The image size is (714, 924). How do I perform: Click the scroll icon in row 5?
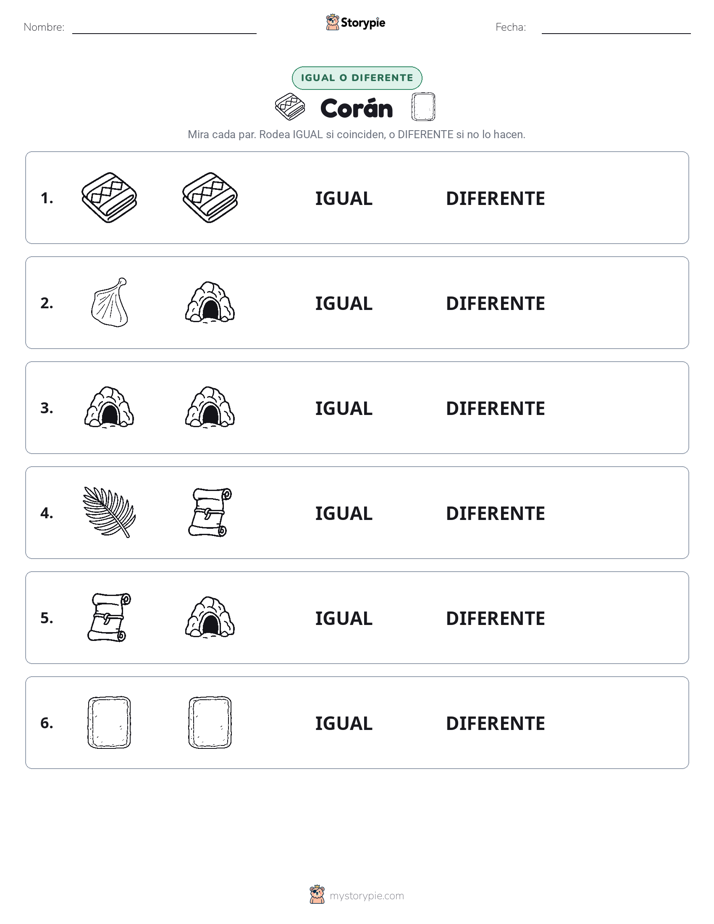point(110,617)
